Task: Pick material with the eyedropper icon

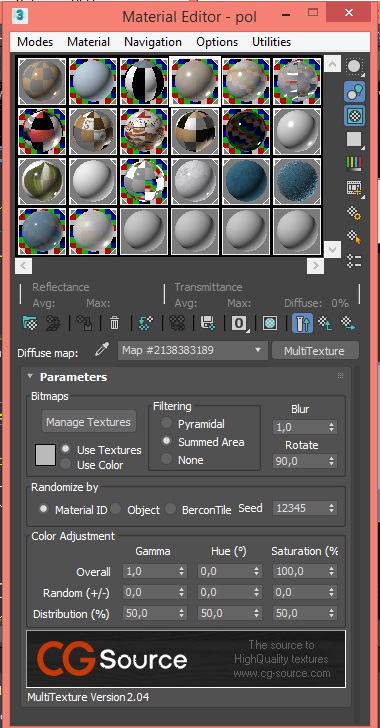Action: pyautogui.click(x=101, y=350)
